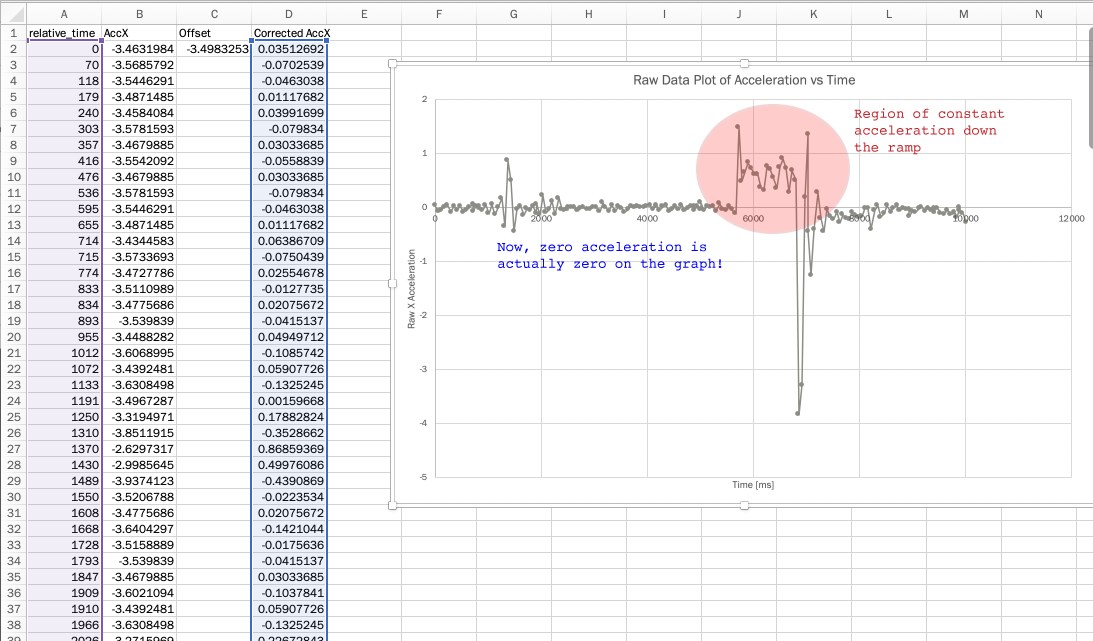Click the relative_time cell with value 714
This screenshot has height=641, width=1093.
pos(64,241)
